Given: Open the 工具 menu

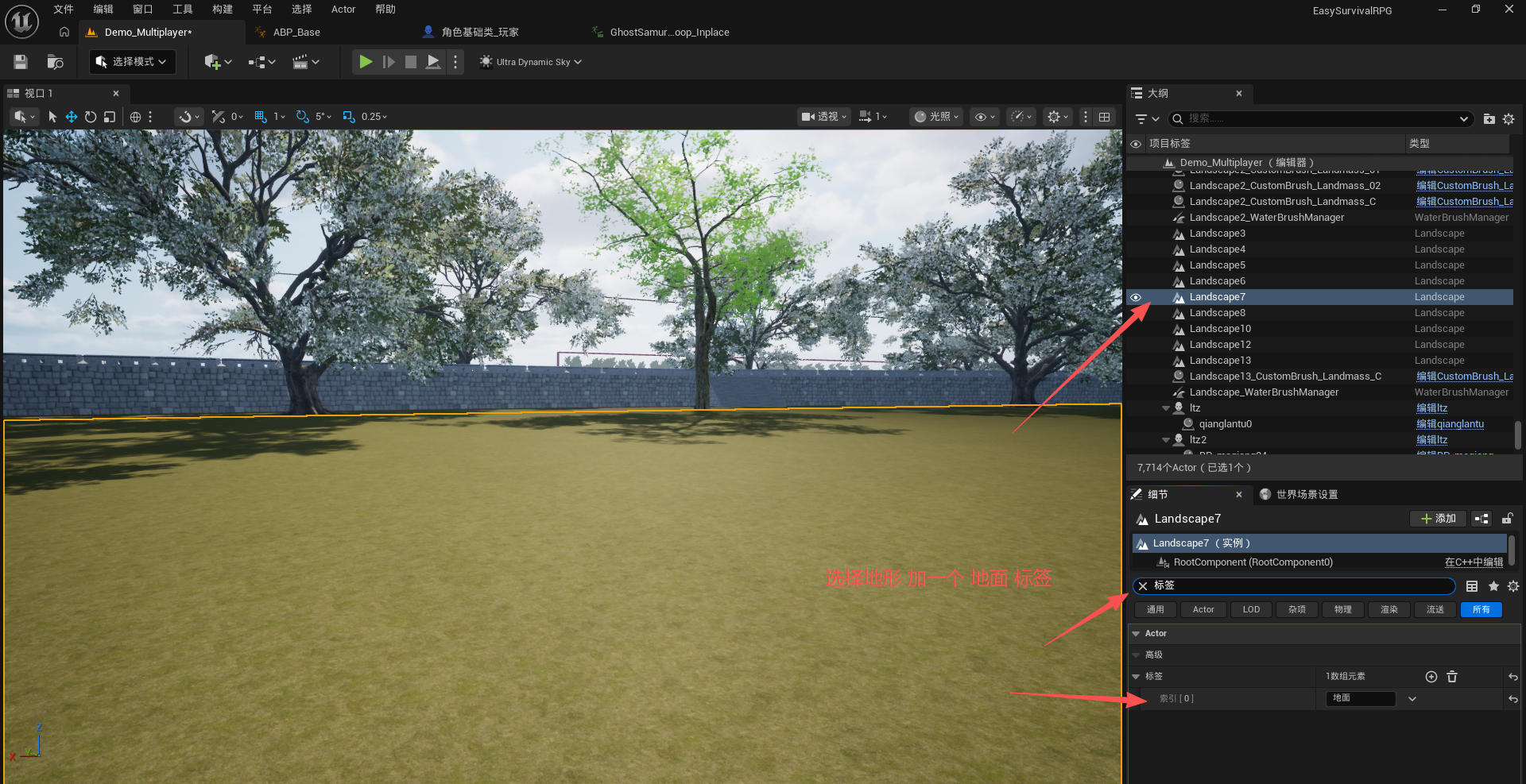Looking at the screenshot, I should 183,10.
